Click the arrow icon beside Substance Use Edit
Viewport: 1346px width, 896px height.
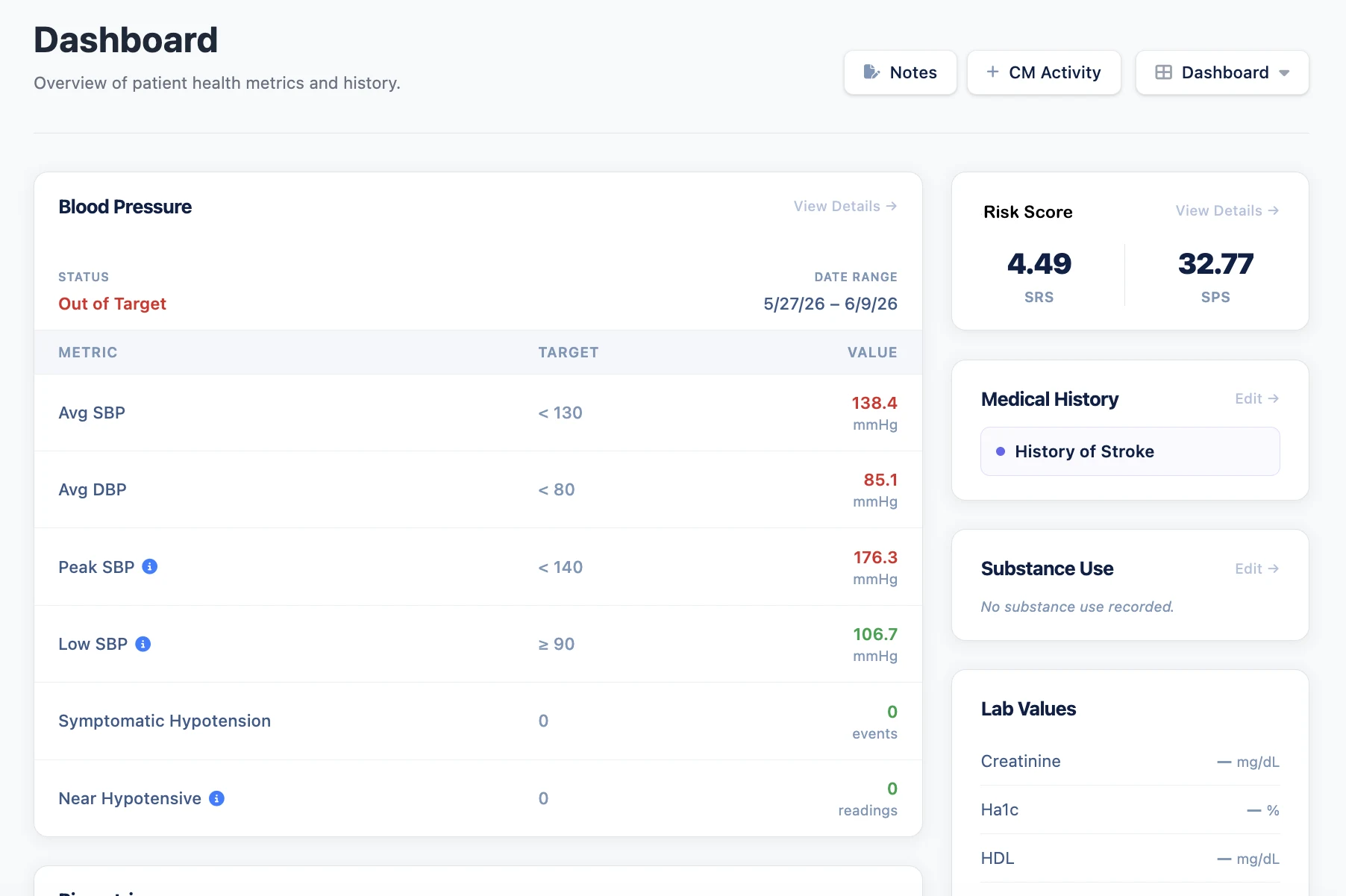coord(1274,568)
